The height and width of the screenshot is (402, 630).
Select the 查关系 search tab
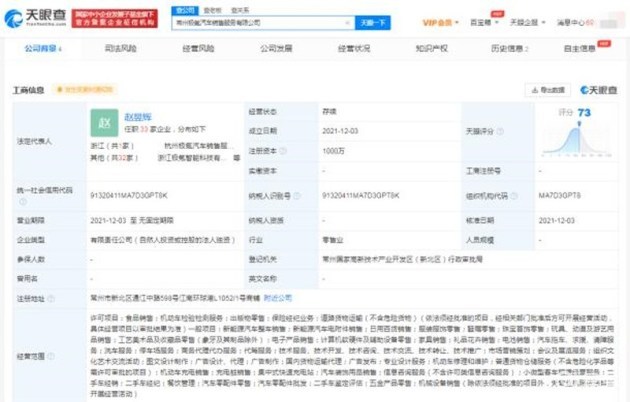point(240,10)
